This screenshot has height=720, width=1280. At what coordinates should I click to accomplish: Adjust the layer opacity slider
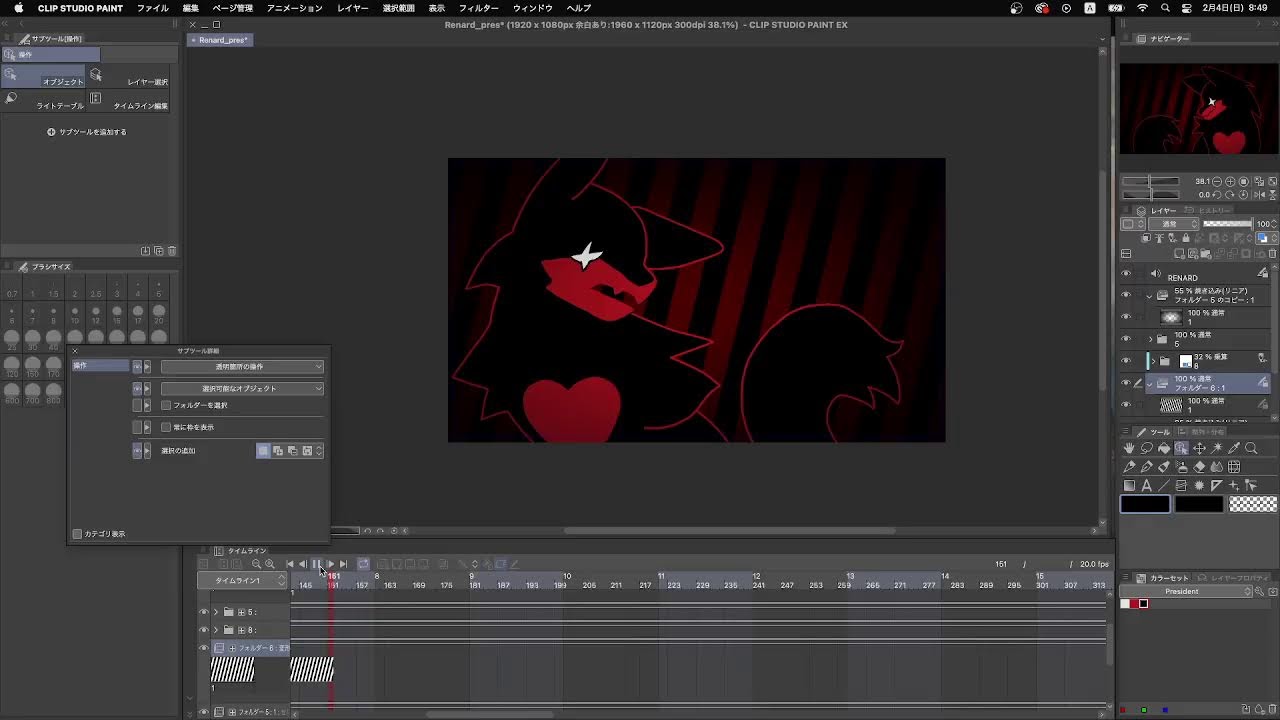coord(1228,224)
